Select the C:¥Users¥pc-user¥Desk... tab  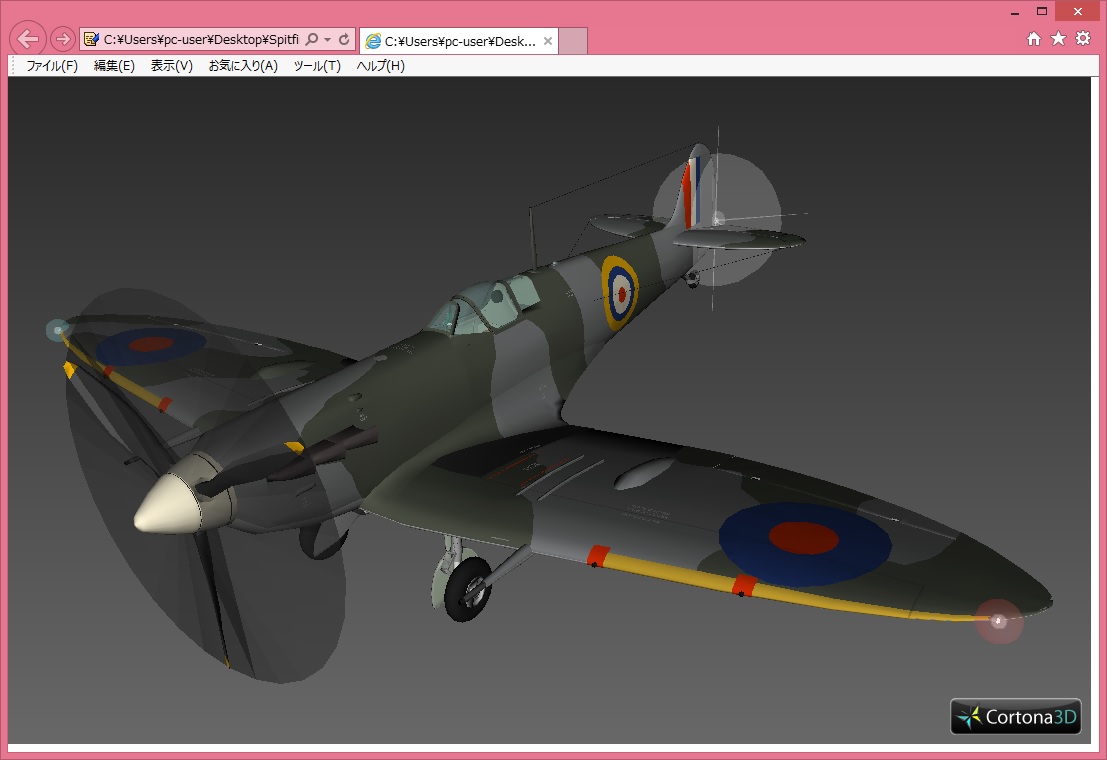point(450,41)
